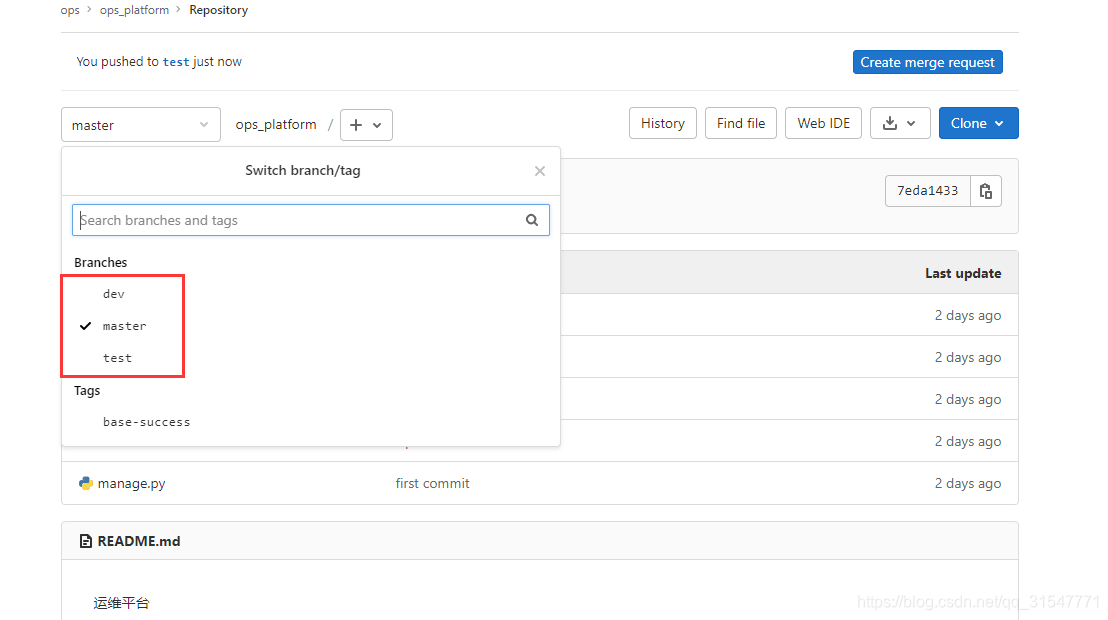The width and height of the screenshot is (1108, 620).
Task: Go to ops_platform in the breadcrumb
Action: pos(134,10)
